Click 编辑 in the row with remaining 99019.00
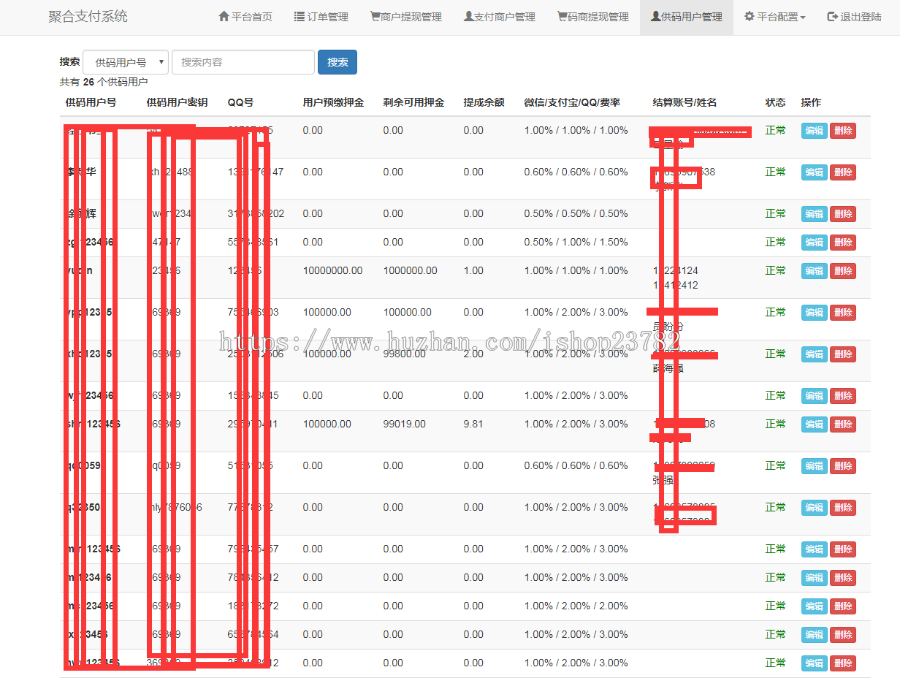The image size is (900, 678). pos(814,424)
